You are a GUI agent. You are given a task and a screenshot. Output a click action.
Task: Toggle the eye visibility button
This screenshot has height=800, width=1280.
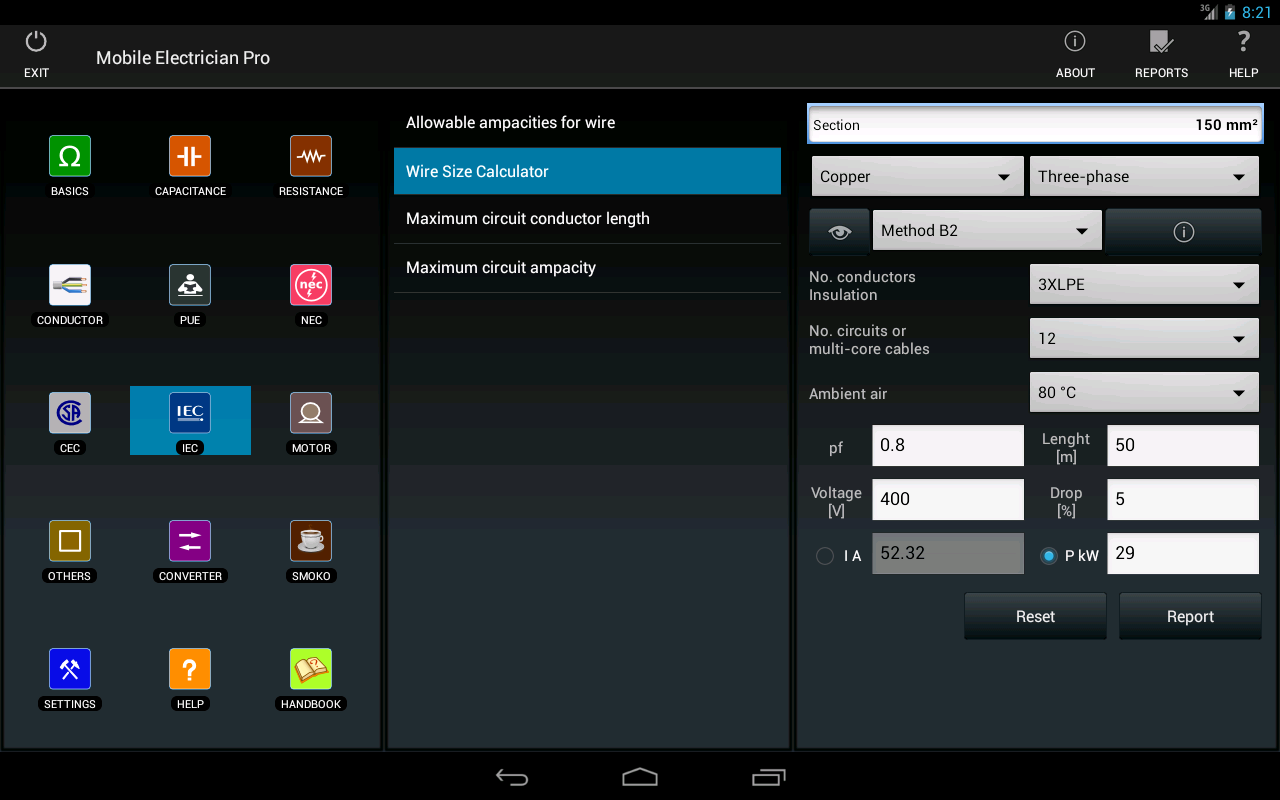839,232
